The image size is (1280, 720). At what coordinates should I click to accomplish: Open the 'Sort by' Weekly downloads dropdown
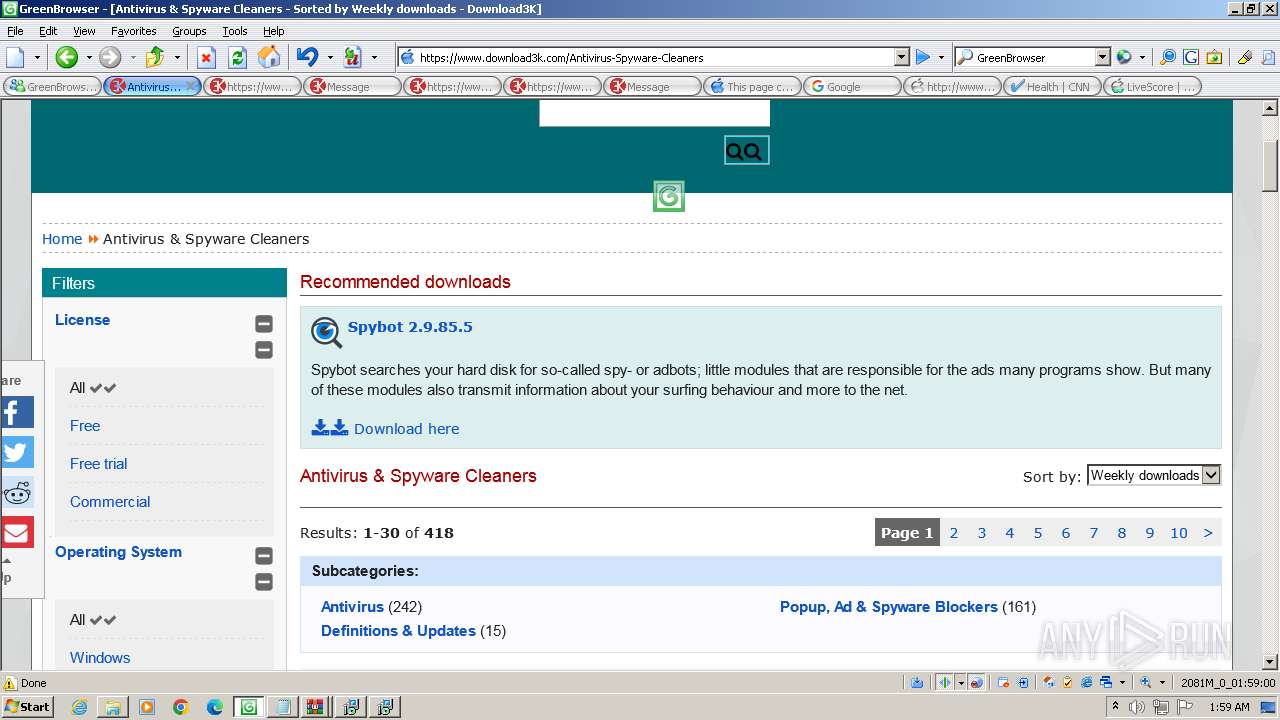(1154, 475)
